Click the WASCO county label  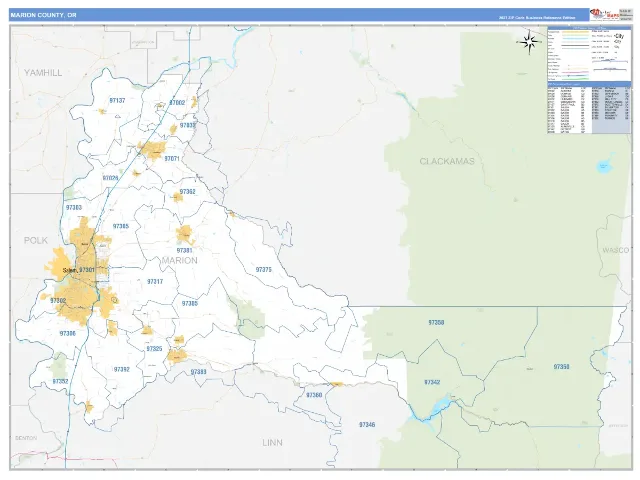click(x=616, y=250)
